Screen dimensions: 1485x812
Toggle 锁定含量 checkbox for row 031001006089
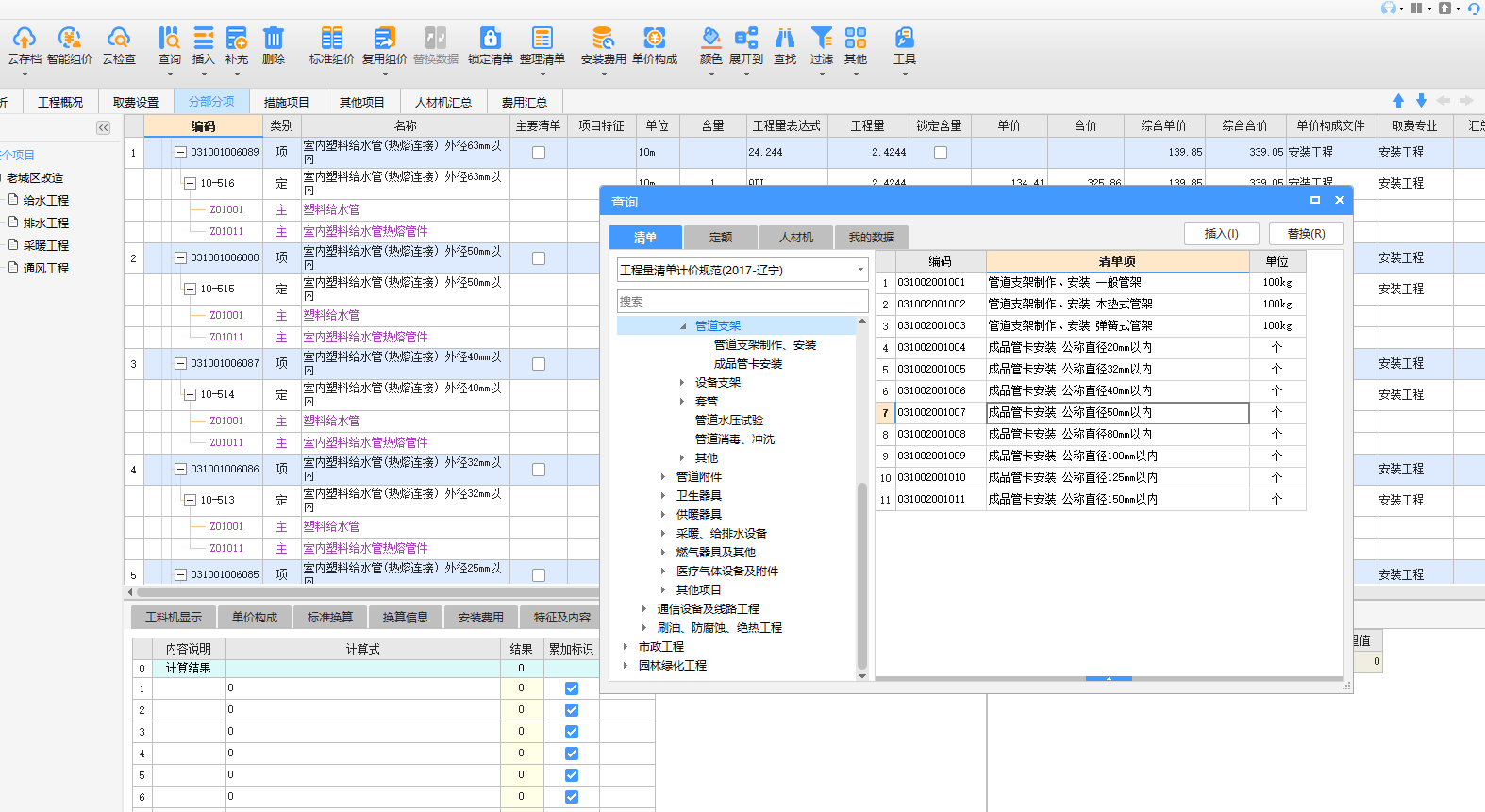pos(941,153)
